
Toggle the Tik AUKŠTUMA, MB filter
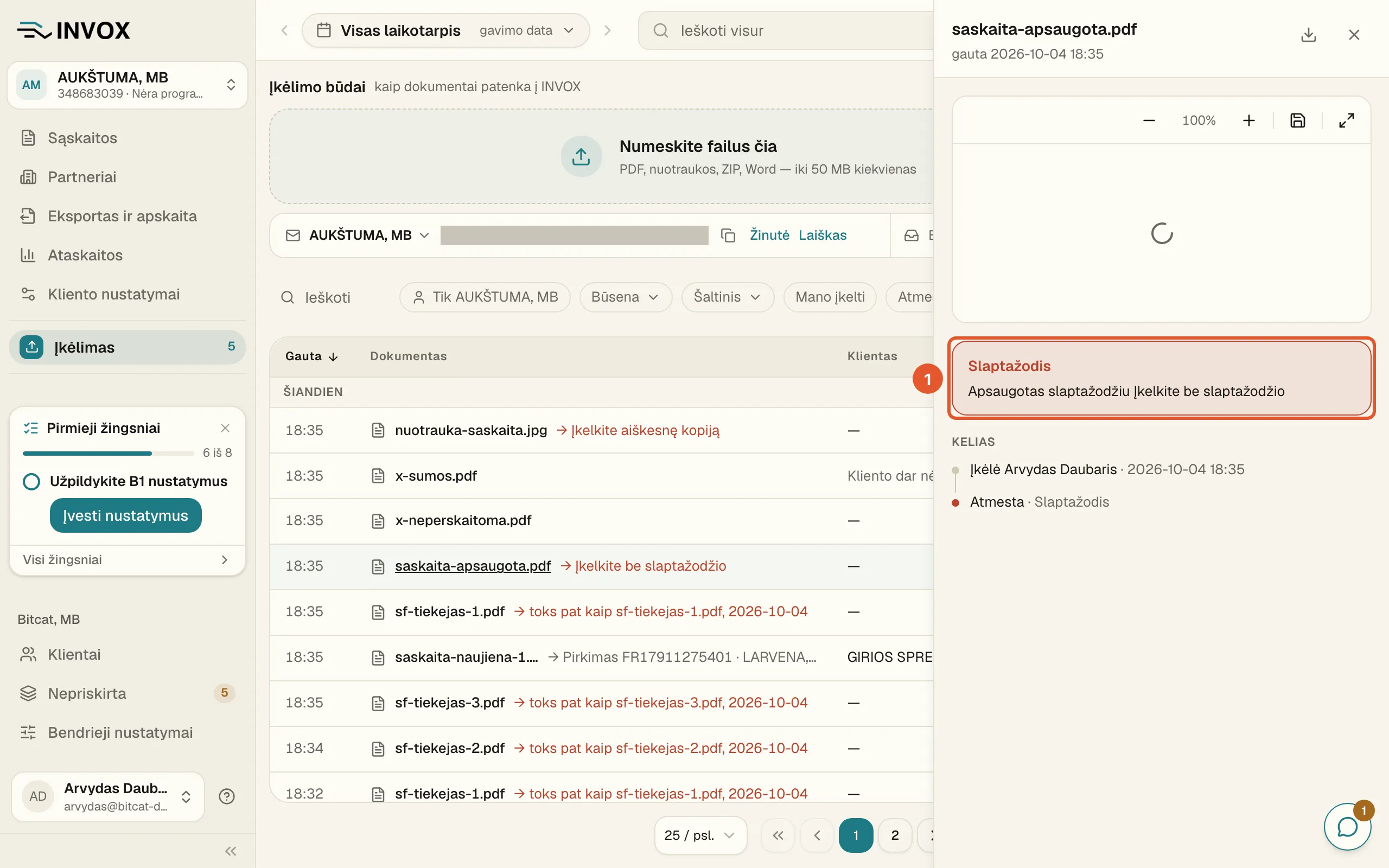pos(485,297)
